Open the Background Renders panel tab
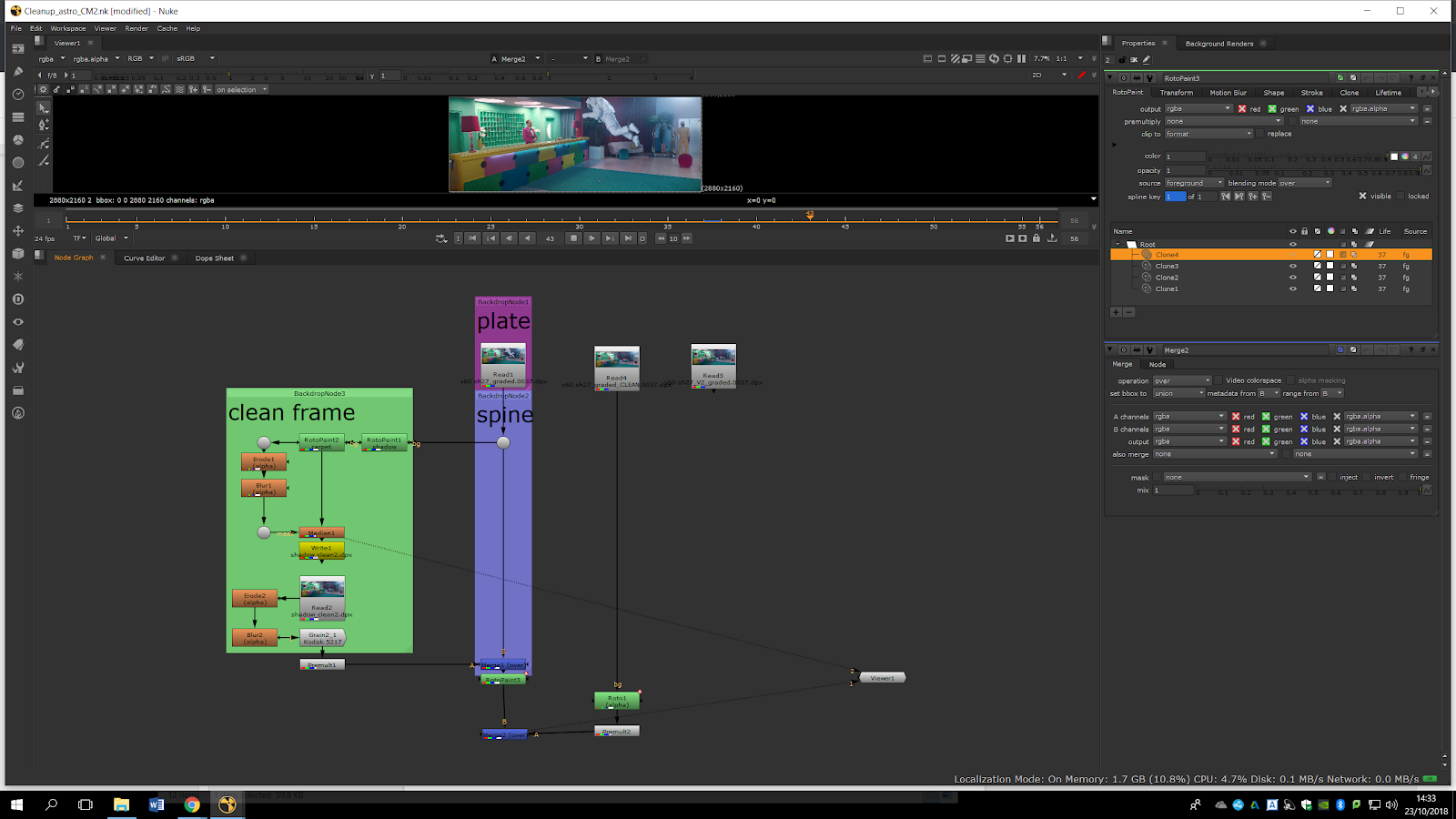Image resolution: width=1456 pixels, height=819 pixels. click(x=1218, y=44)
